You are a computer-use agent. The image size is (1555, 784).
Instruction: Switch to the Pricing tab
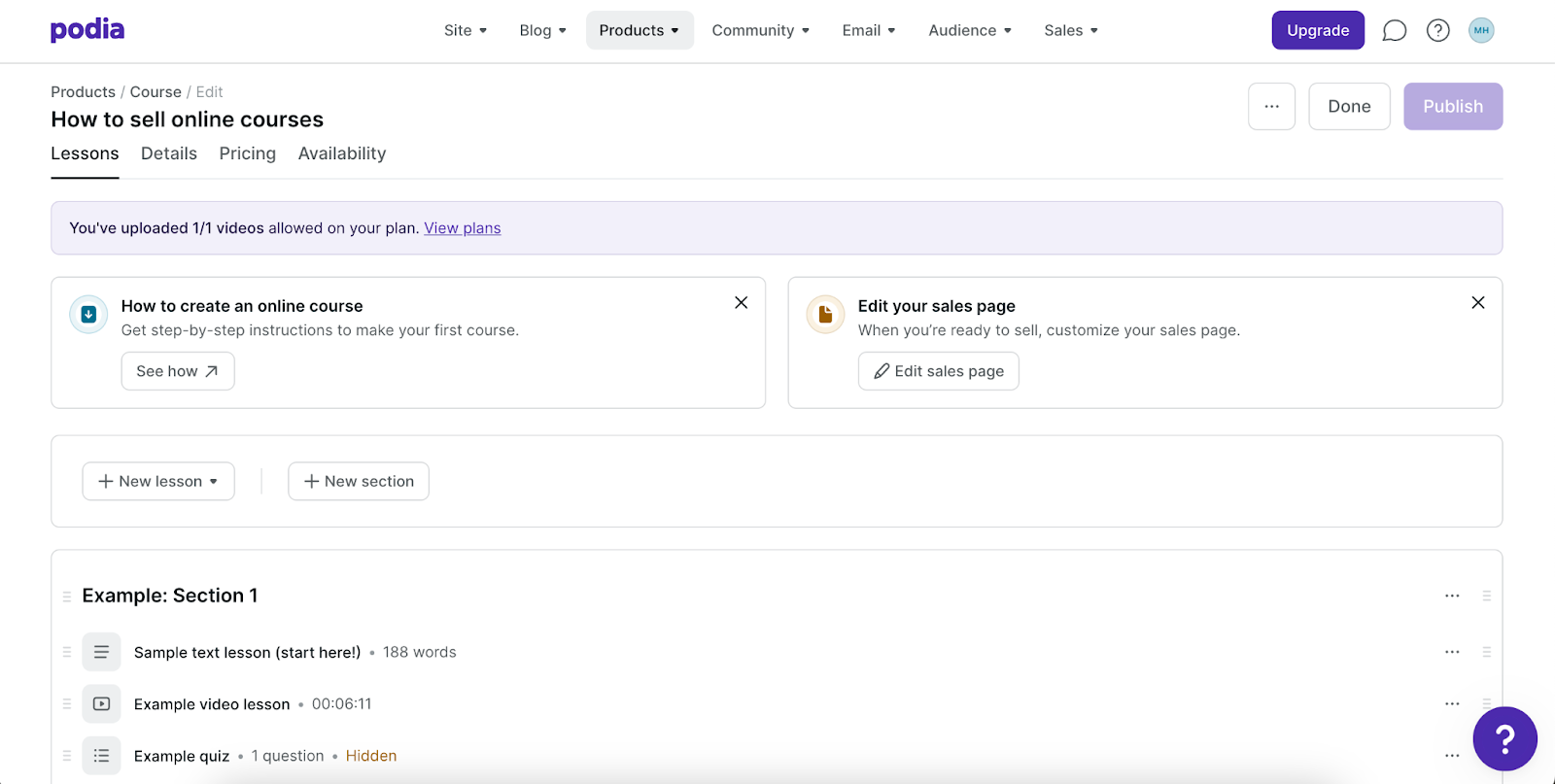tap(247, 153)
